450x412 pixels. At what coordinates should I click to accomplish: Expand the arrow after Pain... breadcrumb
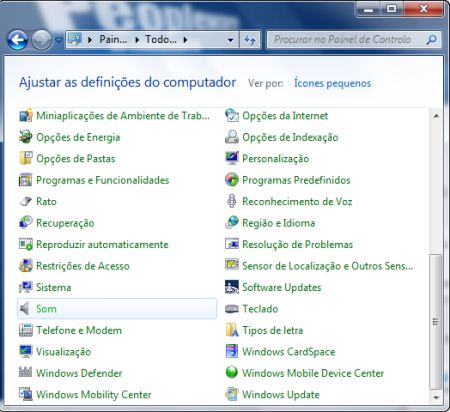click(x=137, y=40)
